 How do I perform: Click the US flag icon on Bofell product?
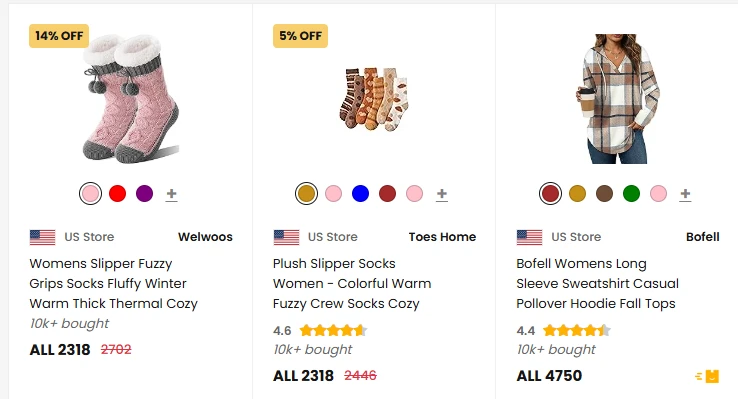529,237
